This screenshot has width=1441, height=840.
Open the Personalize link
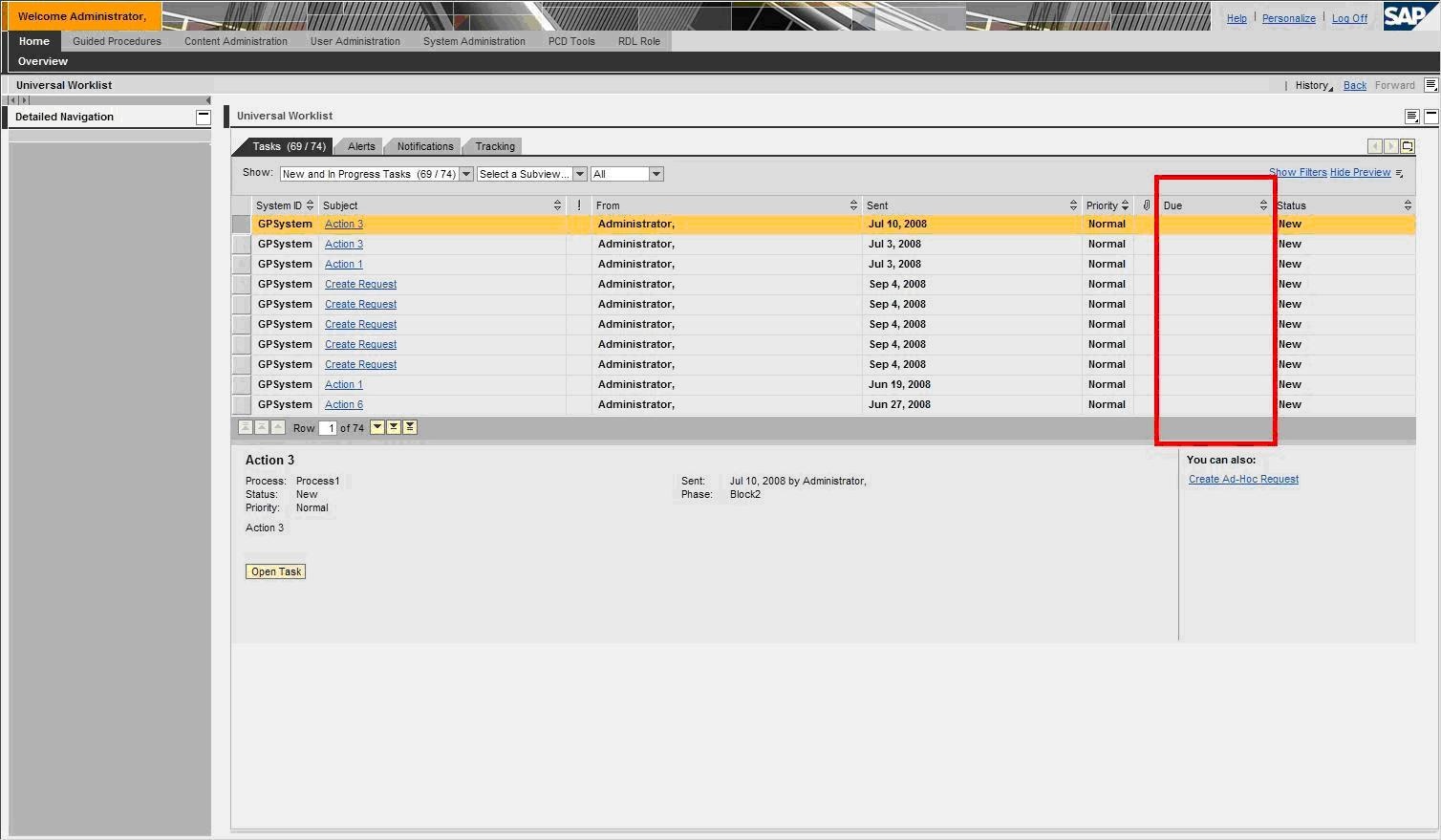(1289, 18)
